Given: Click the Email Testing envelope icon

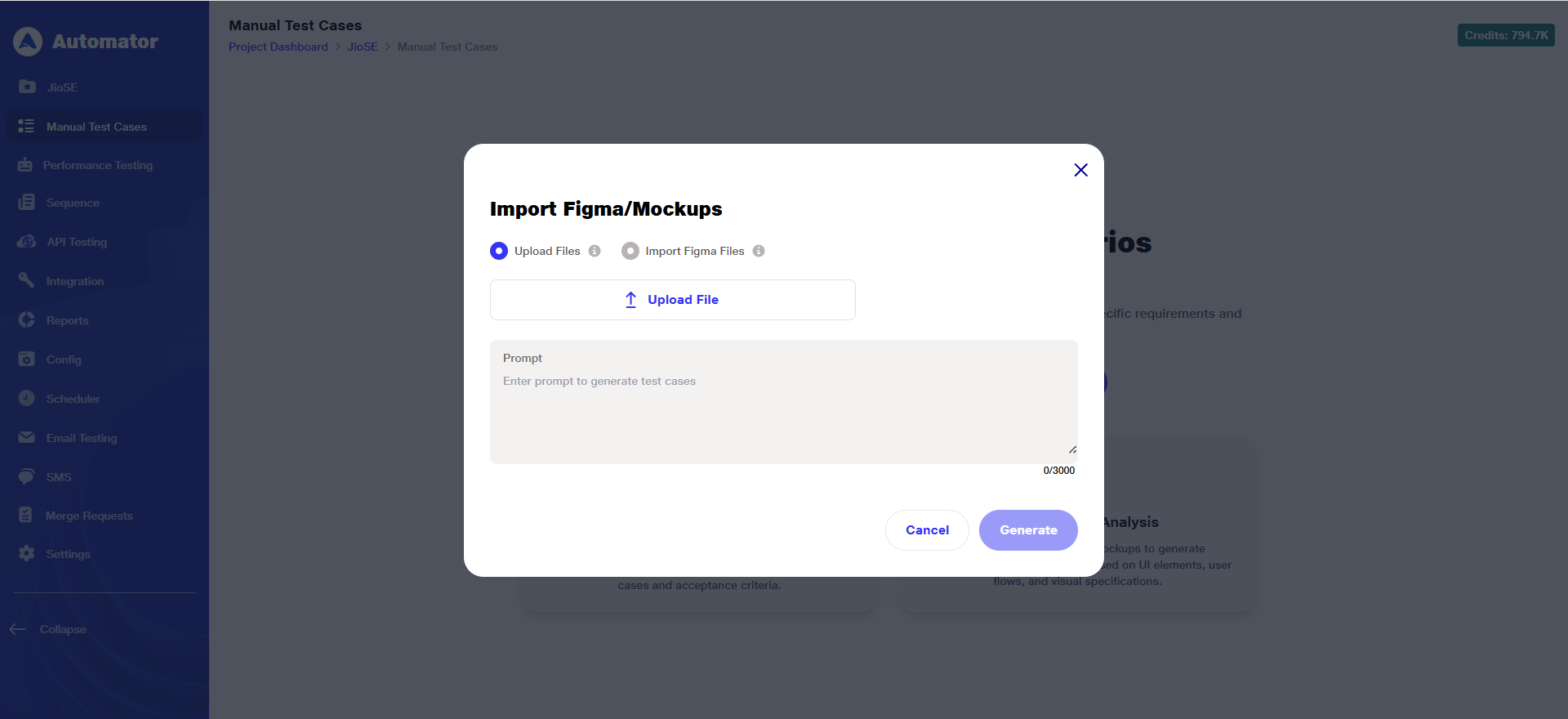Looking at the screenshot, I should (26, 438).
